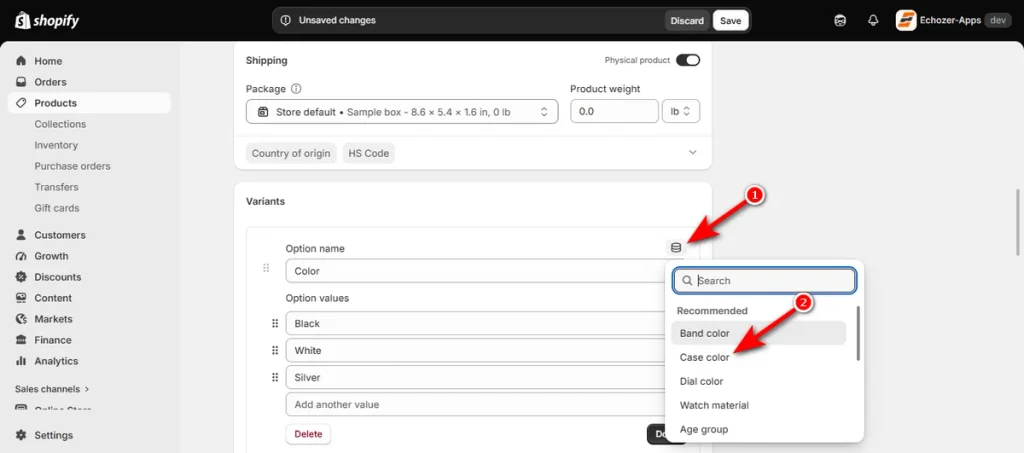Click the Analytics bar chart icon

point(22,360)
